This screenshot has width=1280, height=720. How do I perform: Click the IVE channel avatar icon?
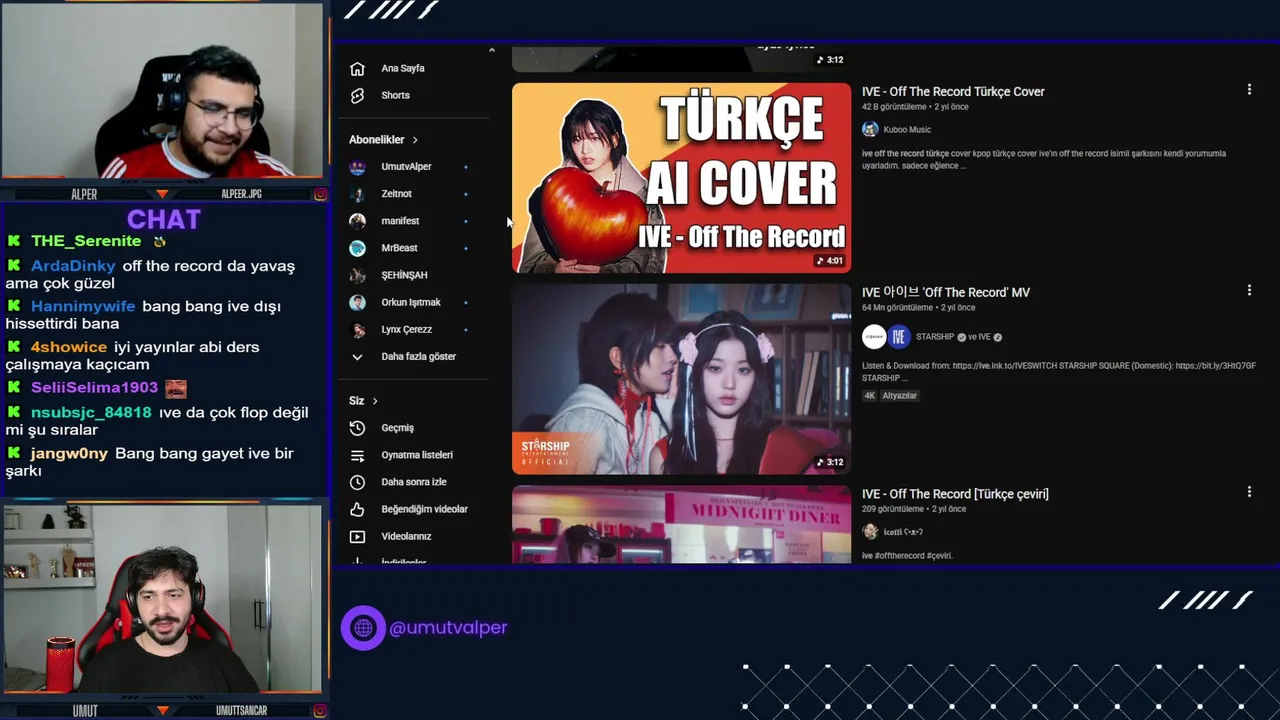point(899,337)
